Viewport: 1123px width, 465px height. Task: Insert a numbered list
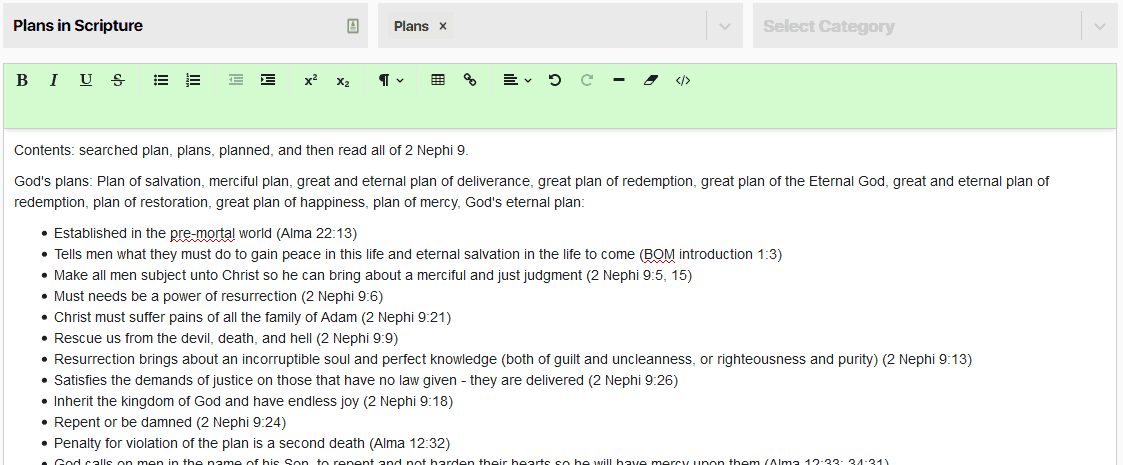click(193, 80)
